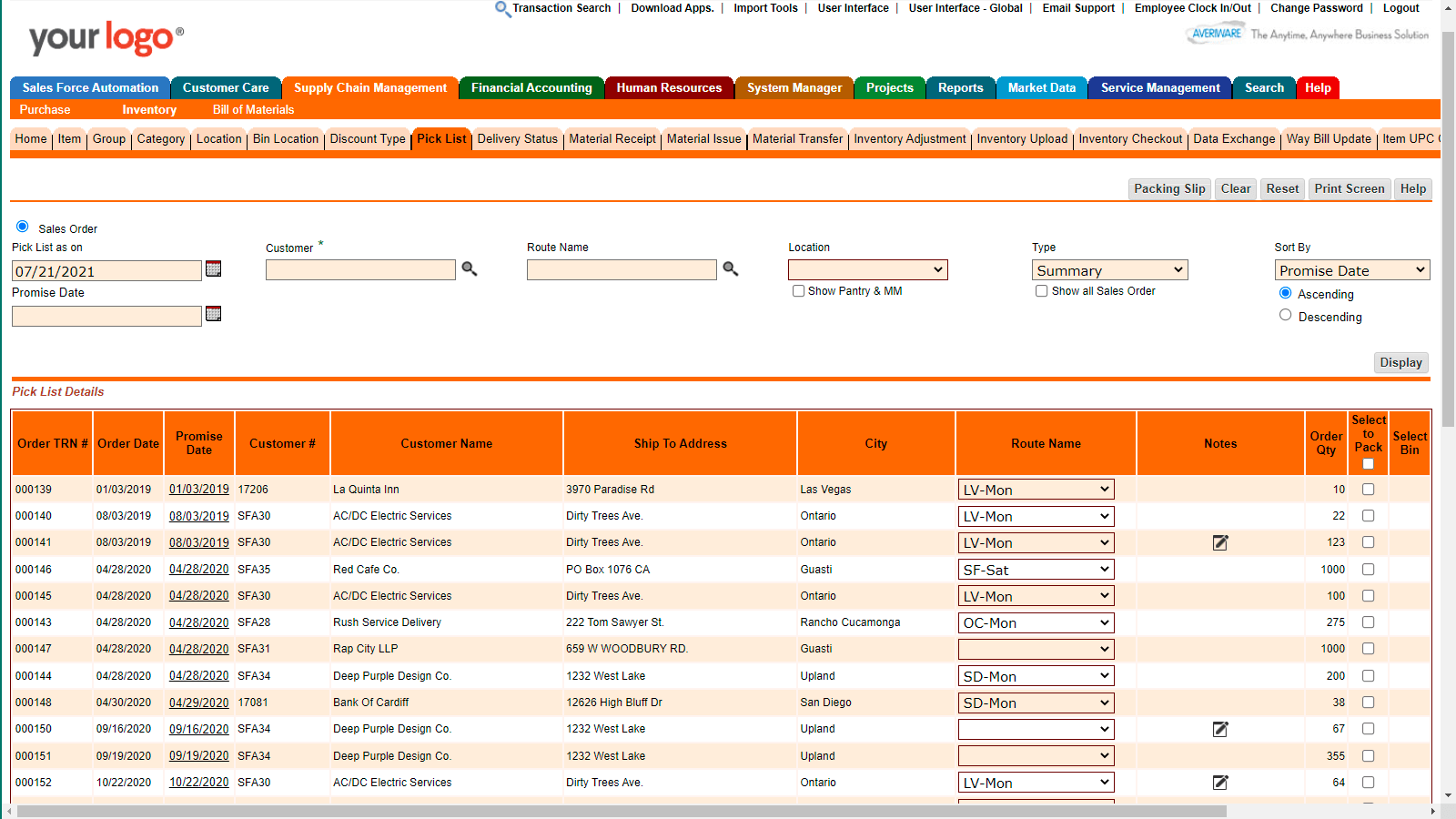Click the Transaction Search magnifier icon
The image size is (1456, 819).
click(x=503, y=8)
